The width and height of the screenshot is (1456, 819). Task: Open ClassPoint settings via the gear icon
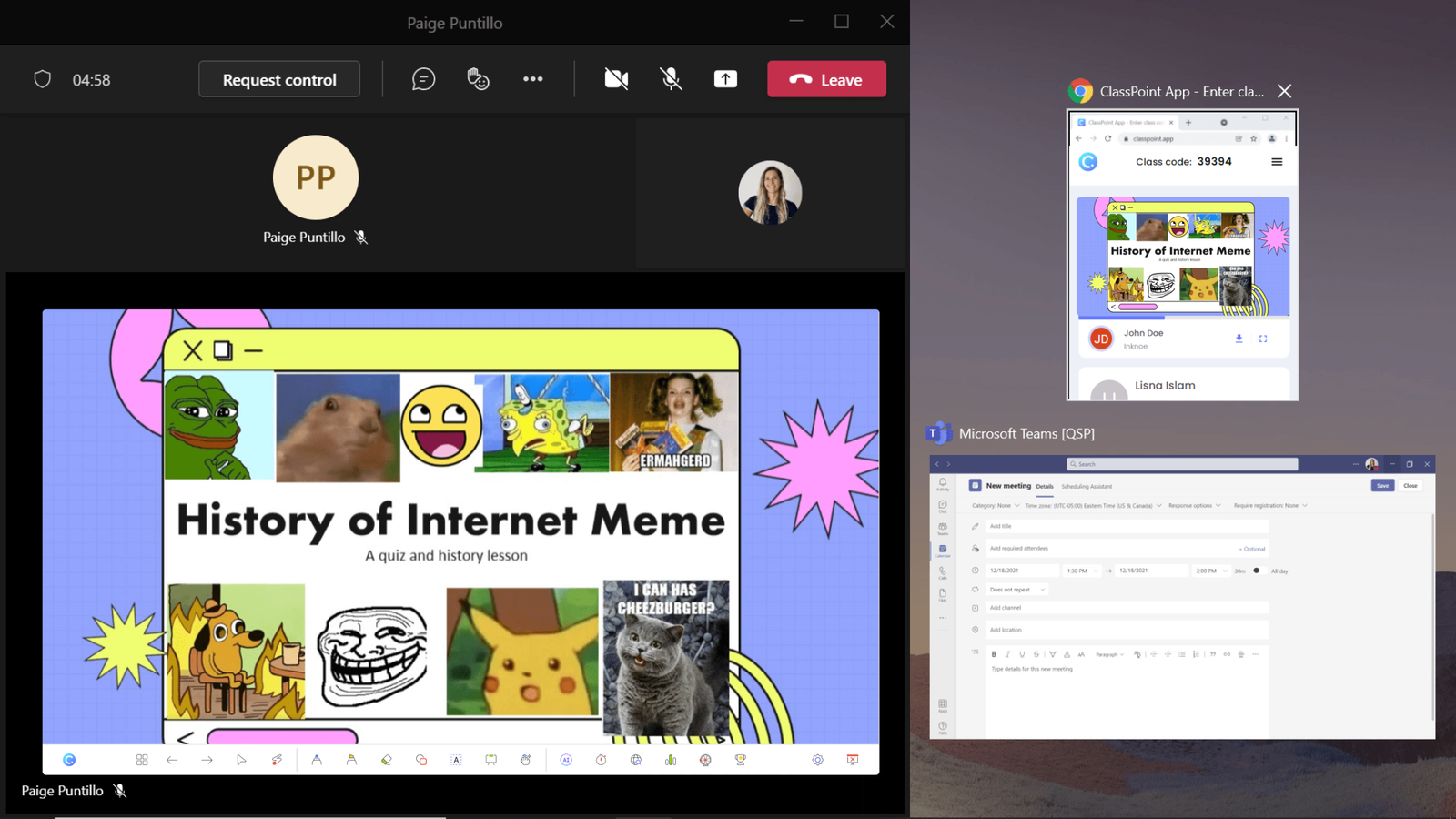click(817, 759)
